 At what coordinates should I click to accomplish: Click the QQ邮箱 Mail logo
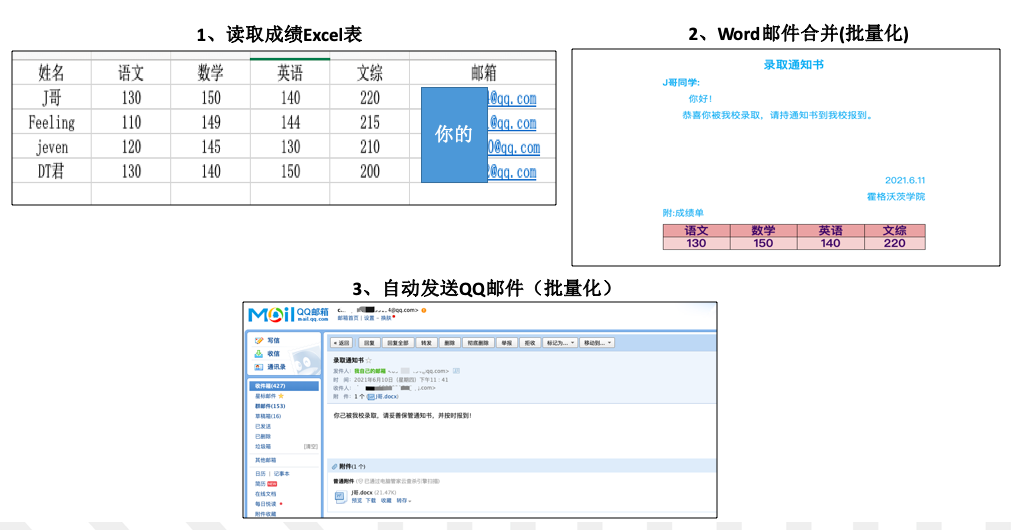click(288, 314)
